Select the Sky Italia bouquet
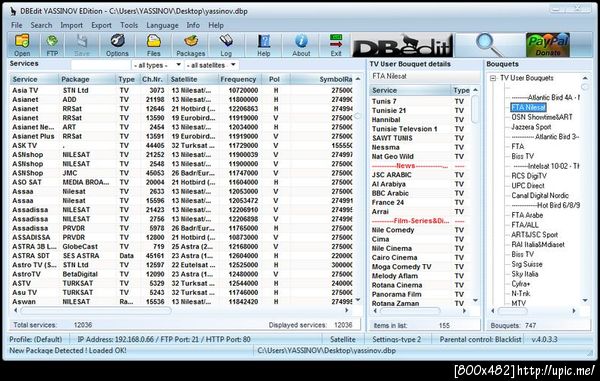The height and width of the screenshot is (381, 600). pos(525,274)
